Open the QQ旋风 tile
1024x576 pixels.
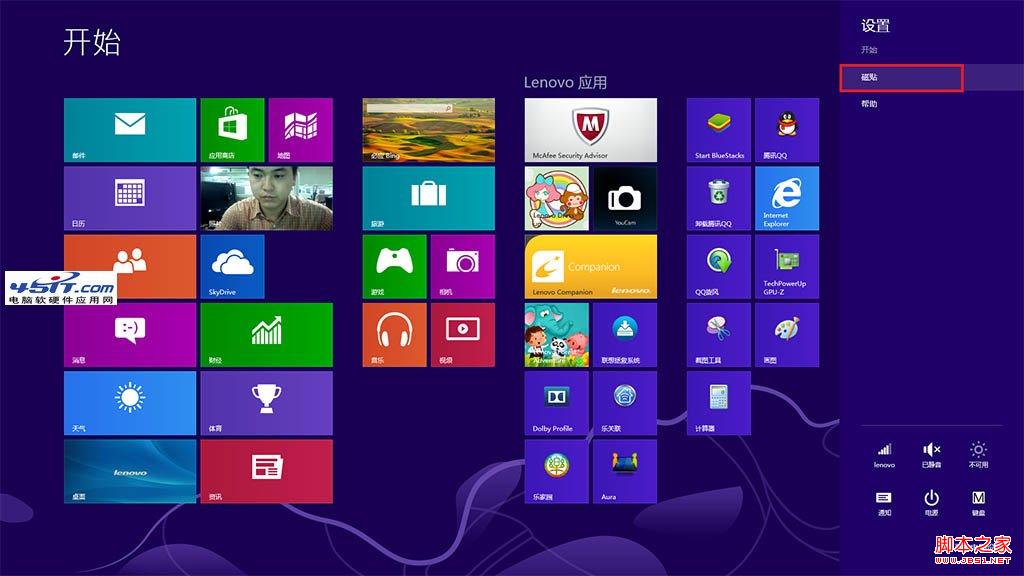(718, 266)
